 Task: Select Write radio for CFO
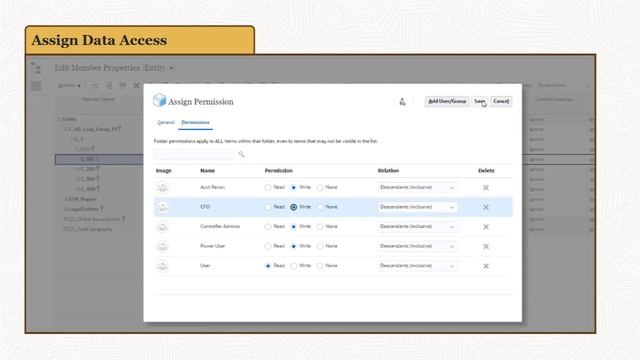293,207
